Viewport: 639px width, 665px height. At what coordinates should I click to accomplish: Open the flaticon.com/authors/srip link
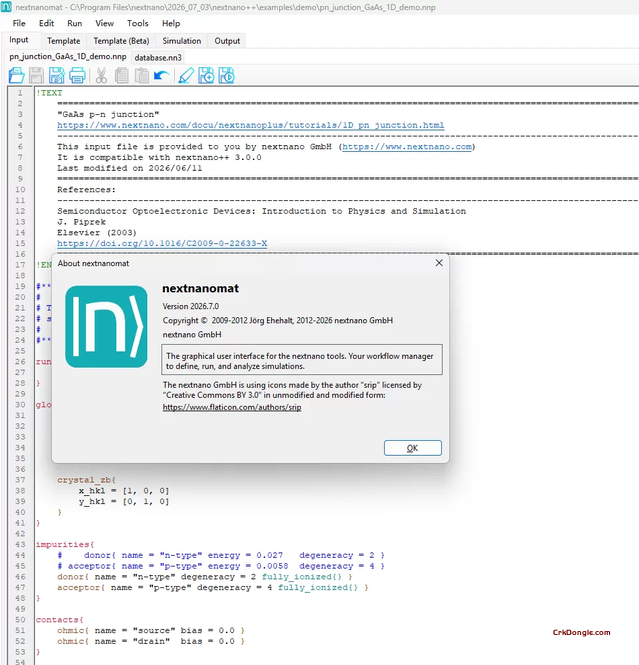tap(232, 407)
